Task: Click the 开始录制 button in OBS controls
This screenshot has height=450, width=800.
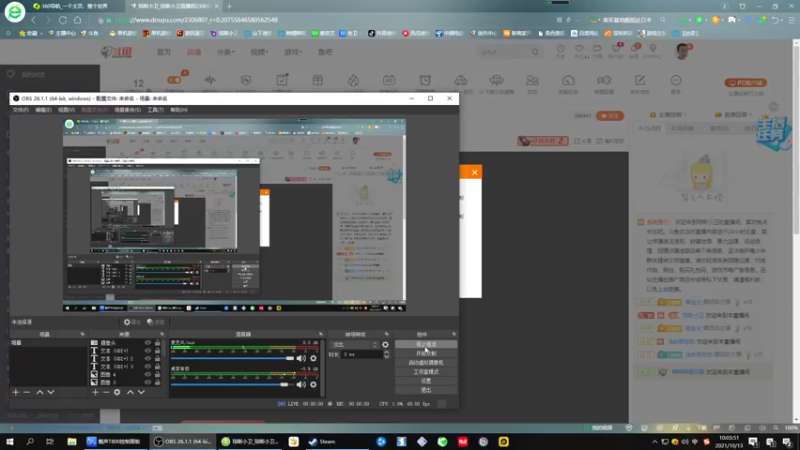Action: point(426,354)
